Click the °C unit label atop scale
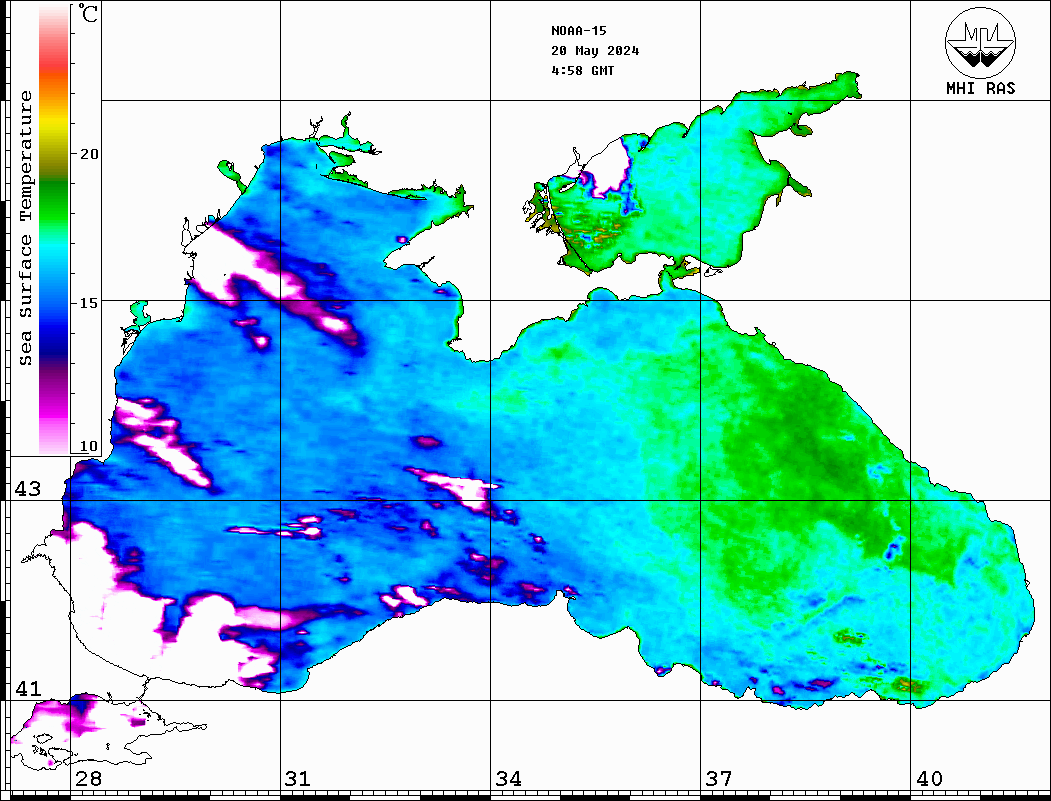The image size is (1051, 801). 89,15
